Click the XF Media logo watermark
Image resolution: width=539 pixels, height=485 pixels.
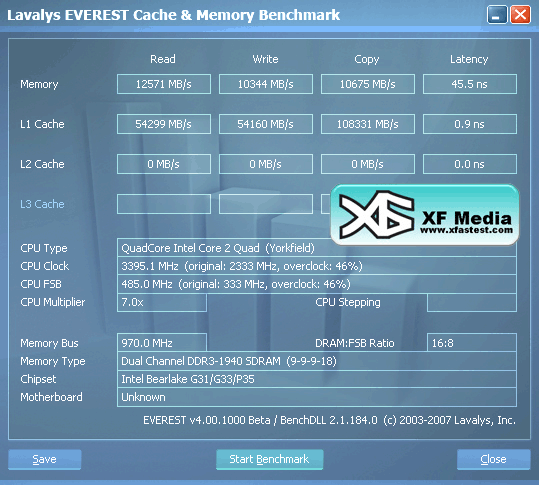tap(425, 215)
